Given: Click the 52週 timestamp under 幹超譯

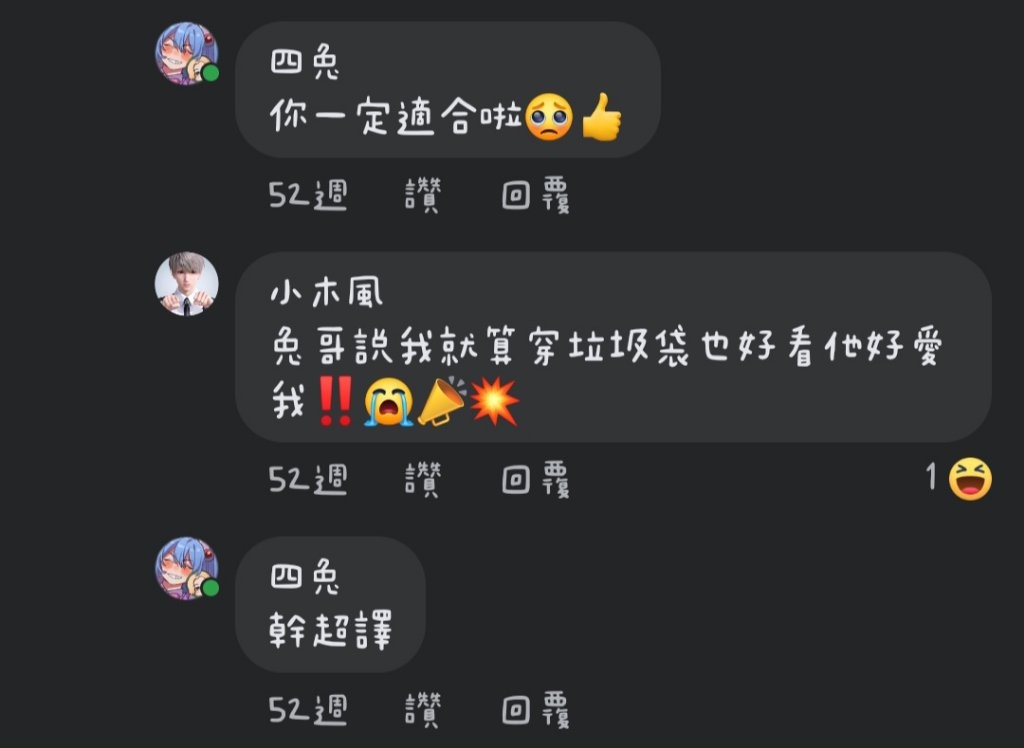Looking at the screenshot, I should point(308,709).
